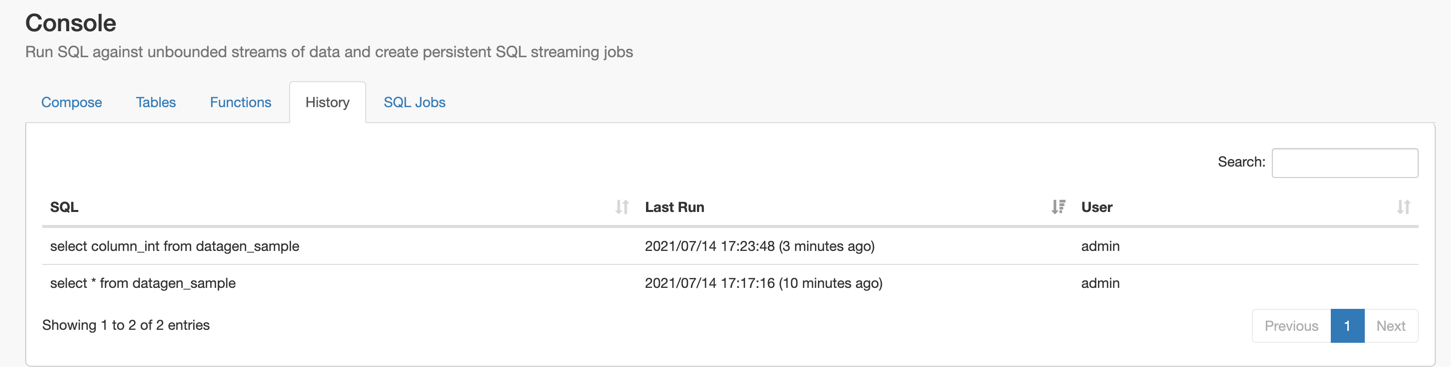Click the Previous pagination button
This screenshot has height=389, width=1452.
pyautogui.click(x=1291, y=326)
